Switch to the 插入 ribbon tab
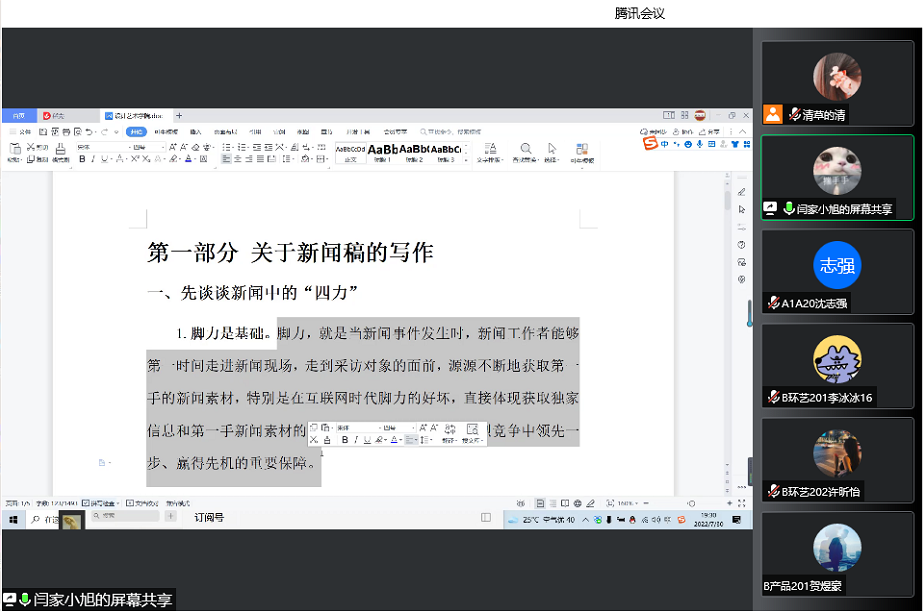 [196, 131]
